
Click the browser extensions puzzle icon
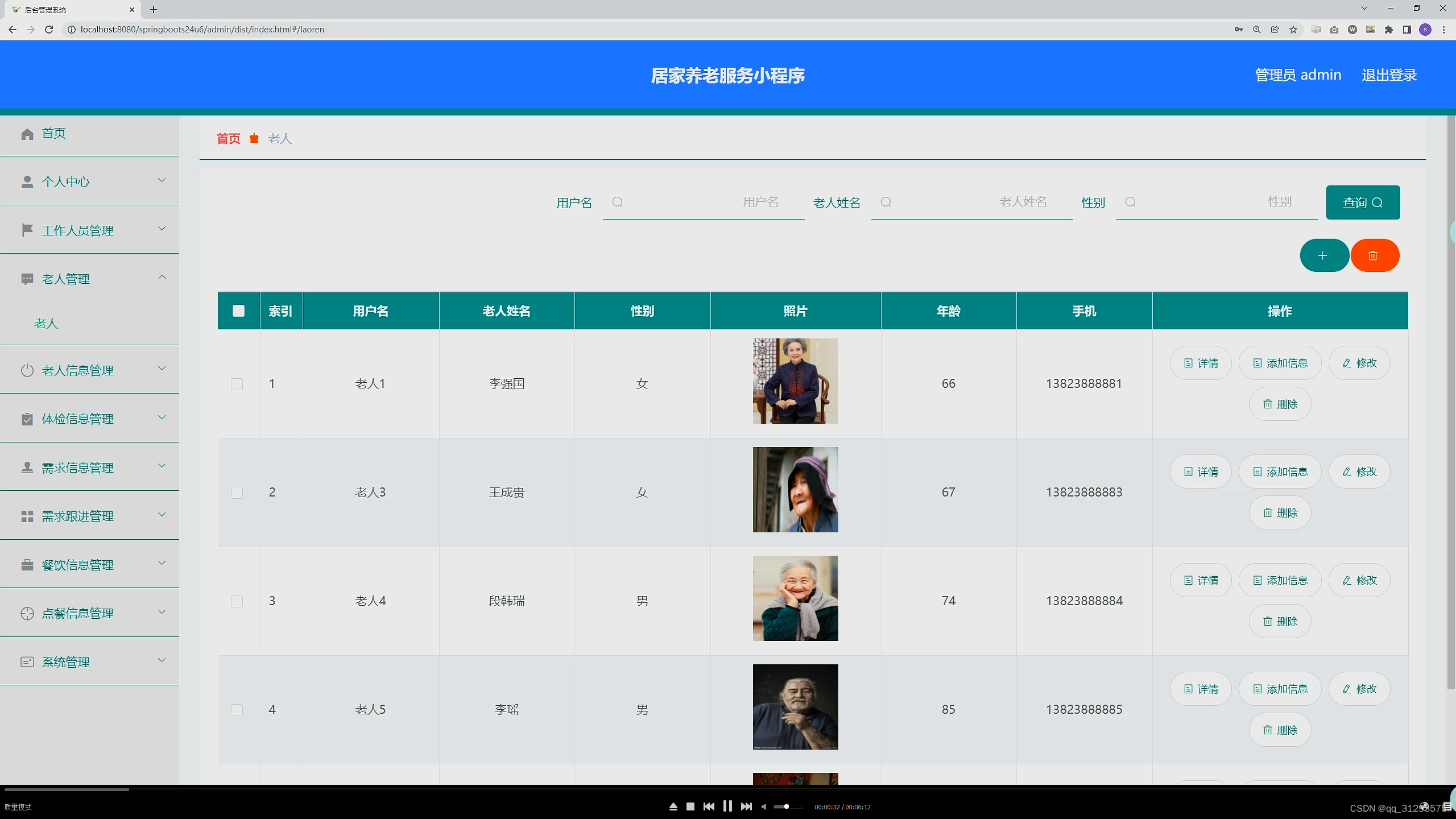click(1389, 30)
